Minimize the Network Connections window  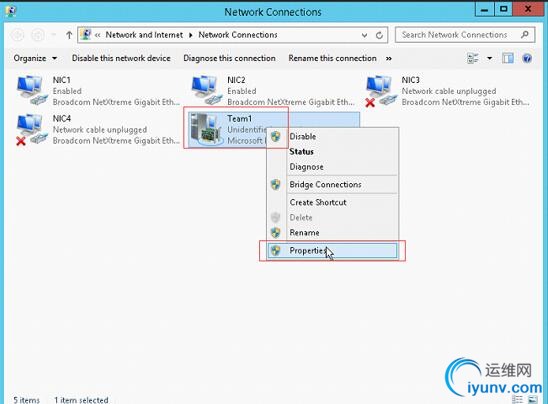[x=484, y=10]
